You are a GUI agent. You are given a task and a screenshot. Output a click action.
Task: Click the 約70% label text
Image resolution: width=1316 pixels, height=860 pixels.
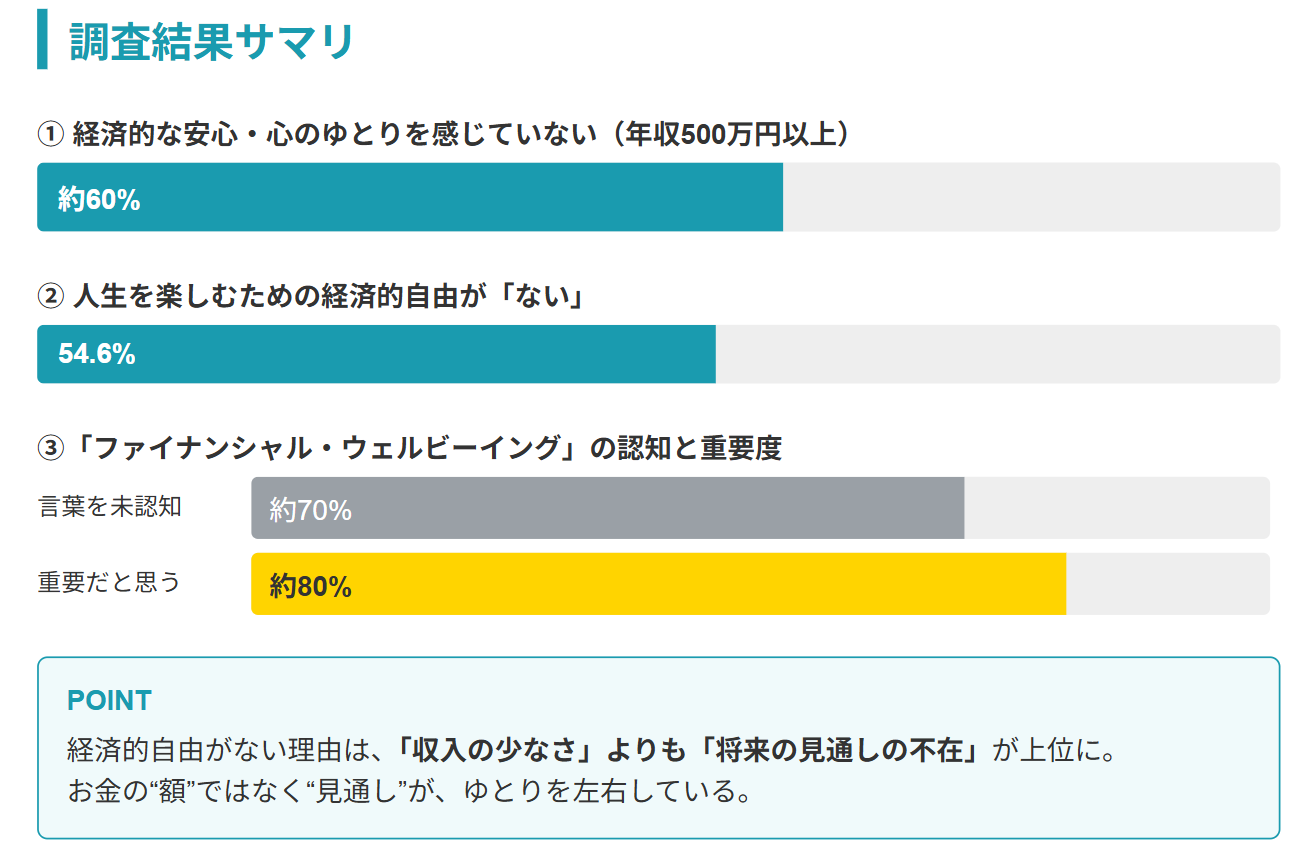310,511
